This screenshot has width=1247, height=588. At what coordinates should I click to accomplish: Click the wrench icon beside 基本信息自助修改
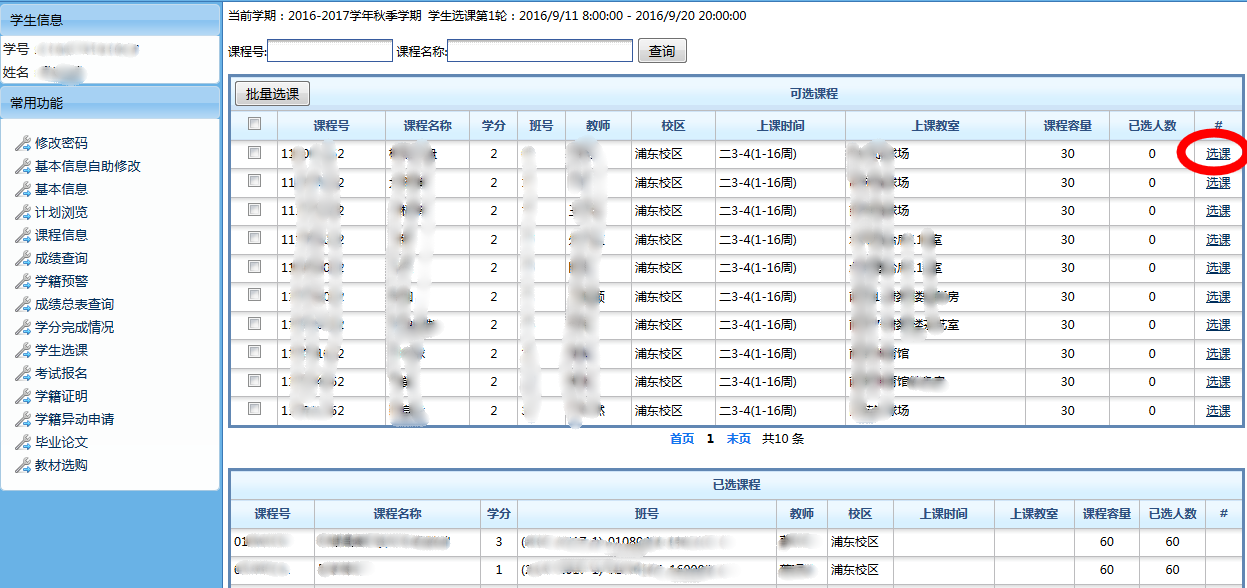23,166
